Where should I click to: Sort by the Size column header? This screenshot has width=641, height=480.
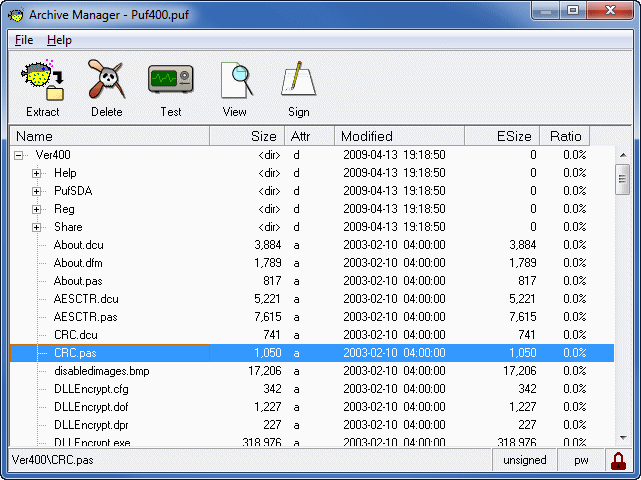point(247,136)
